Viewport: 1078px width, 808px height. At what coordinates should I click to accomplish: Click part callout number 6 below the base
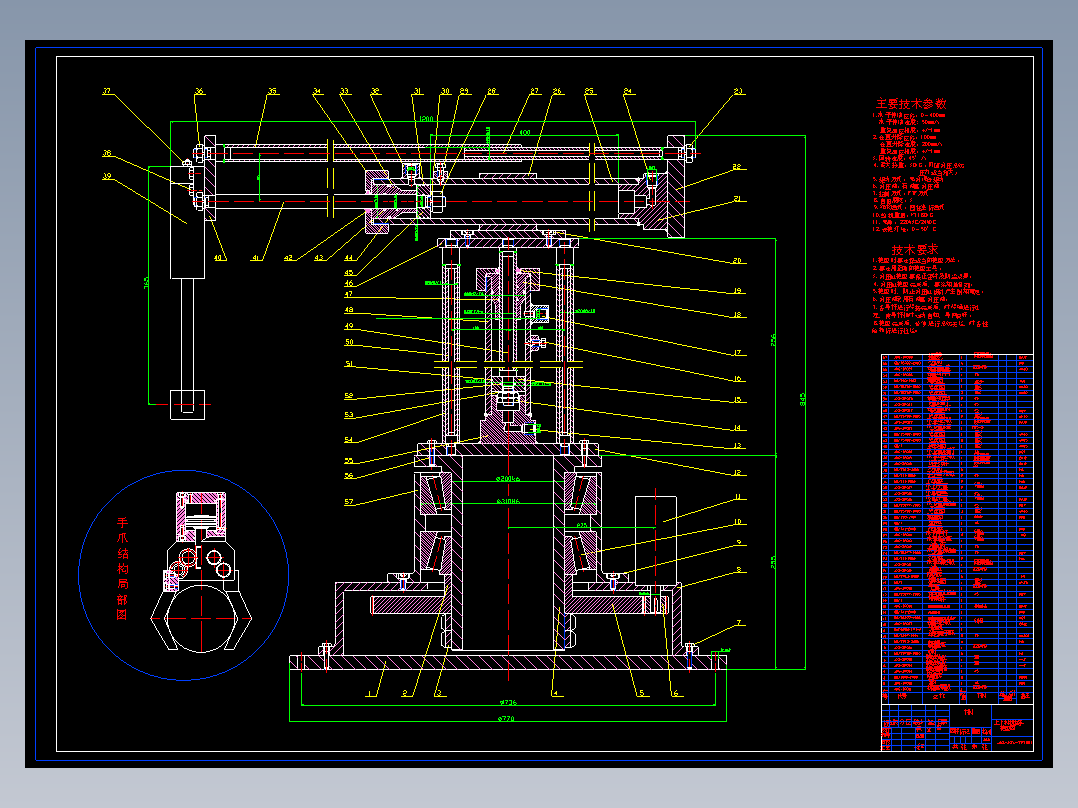pyautogui.click(x=675, y=693)
